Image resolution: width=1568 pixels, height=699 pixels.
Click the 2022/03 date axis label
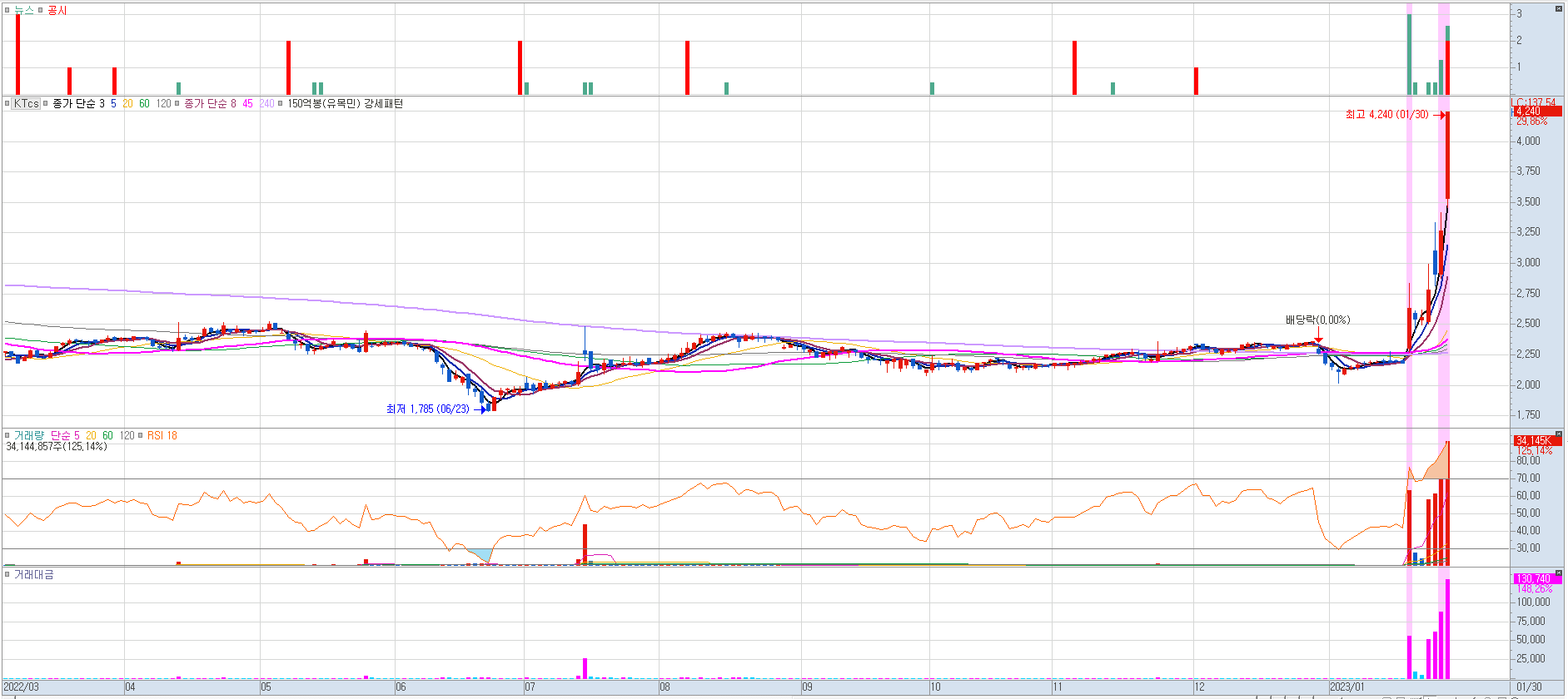pyautogui.click(x=22, y=687)
